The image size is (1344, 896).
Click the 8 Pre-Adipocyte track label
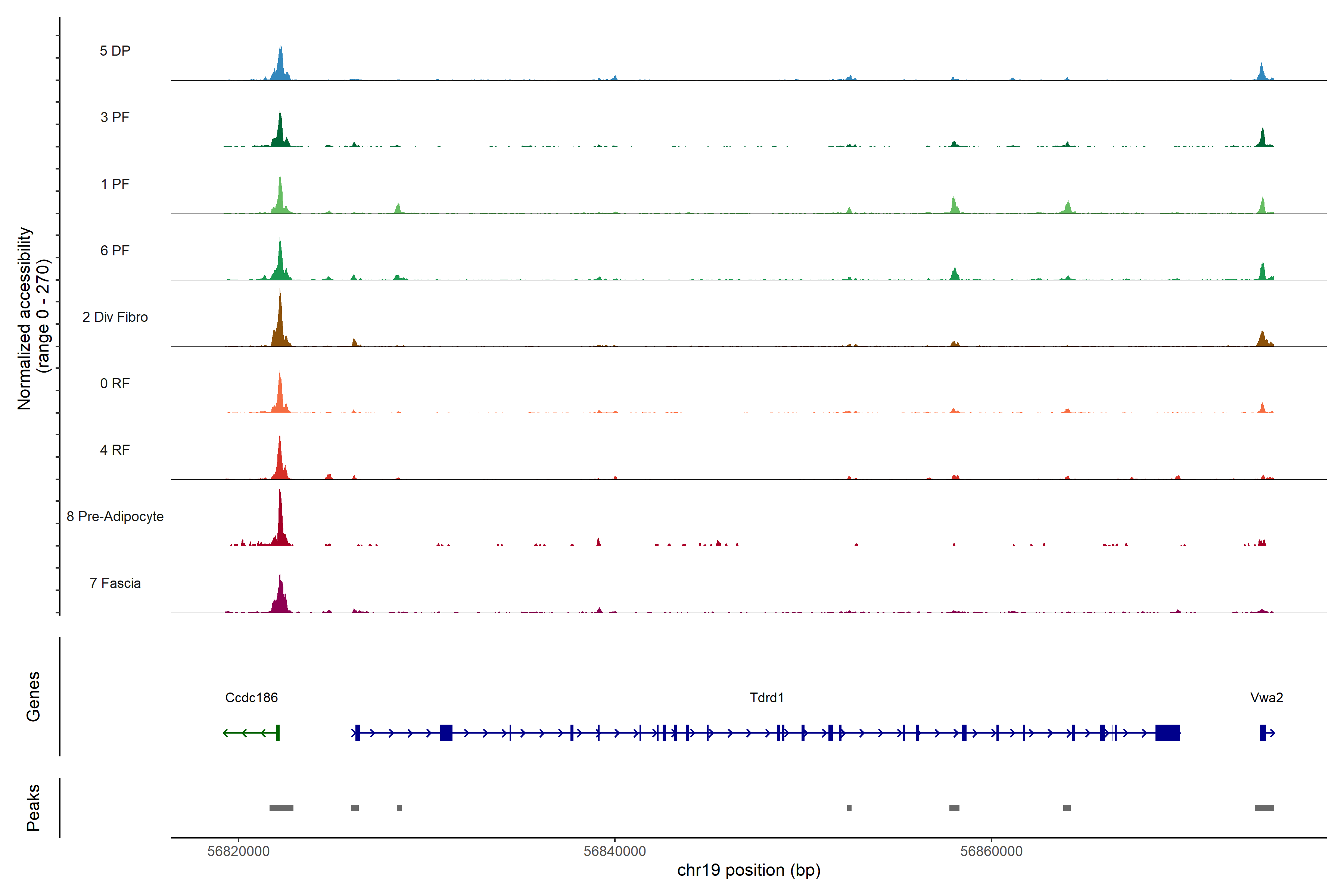[115, 516]
